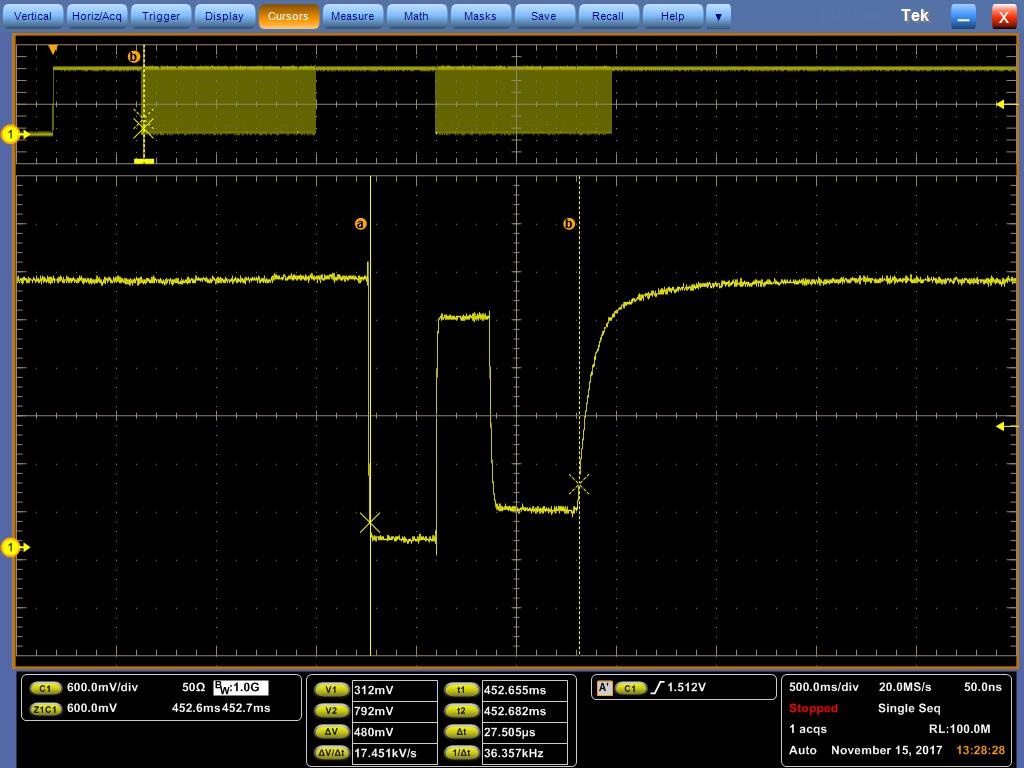Click the orange trigger position triangle marker
1024x768 pixels.
53,50
